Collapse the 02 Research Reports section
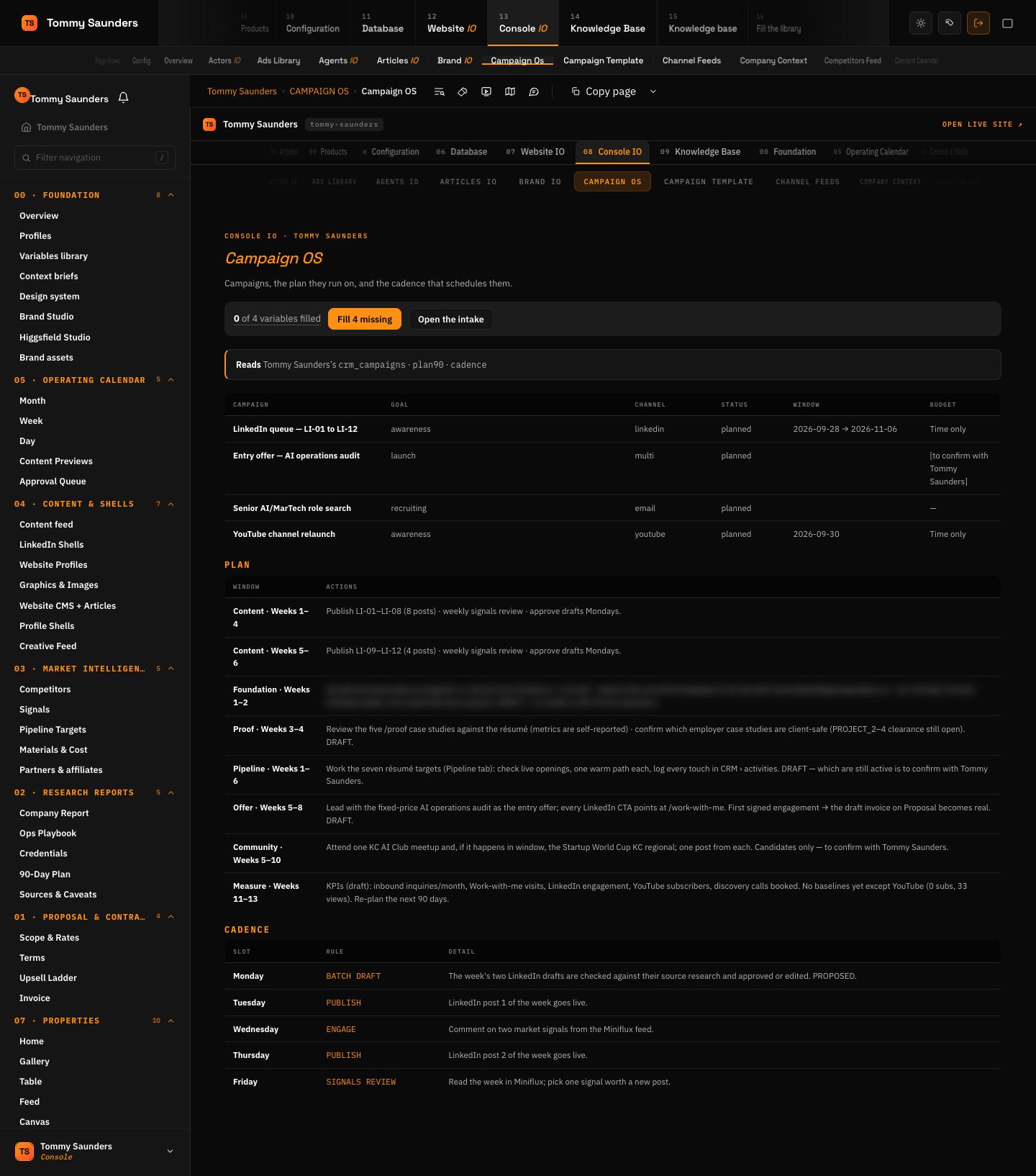The height and width of the screenshot is (1176, 1036). pos(171,792)
